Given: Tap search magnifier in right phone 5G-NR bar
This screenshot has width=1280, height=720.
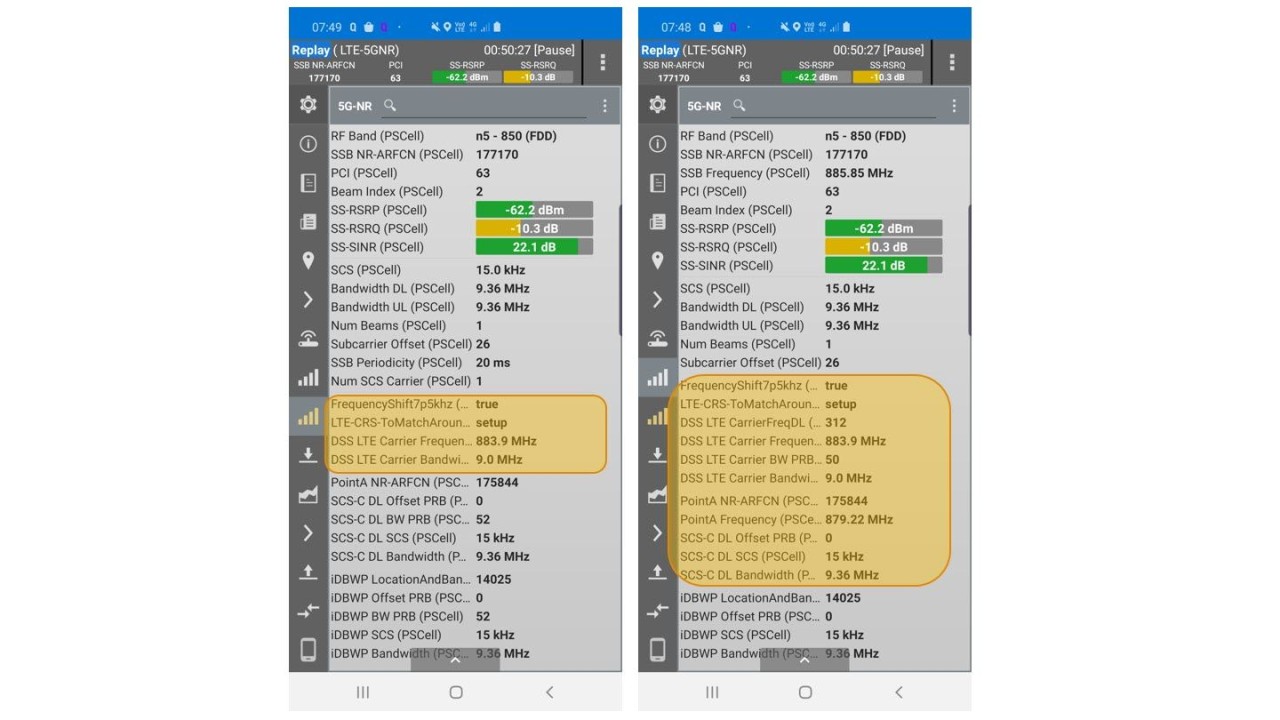Looking at the screenshot, I should coord(739,105).
